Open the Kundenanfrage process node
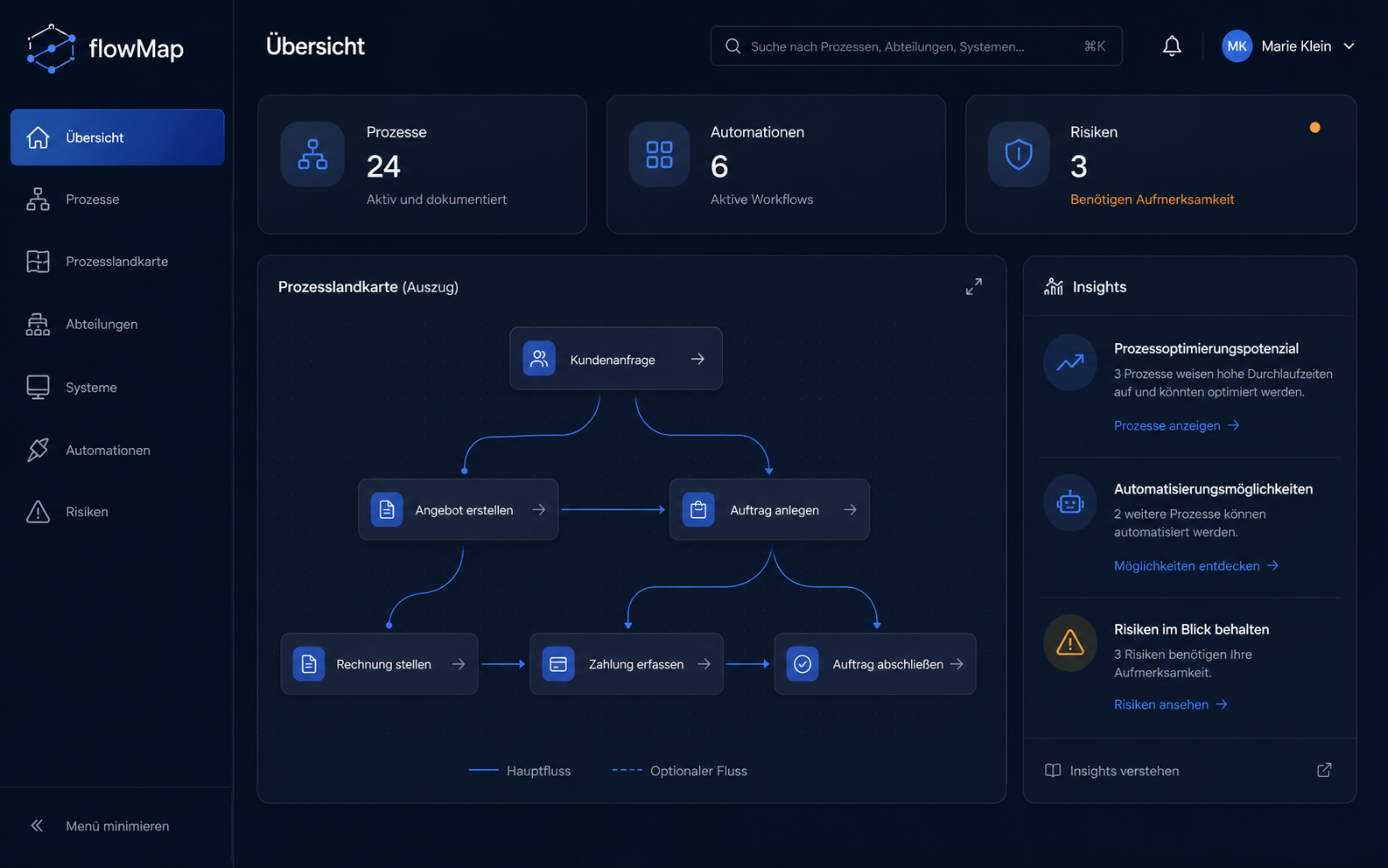Screen dimensions: 1388x868 point(616,359)
